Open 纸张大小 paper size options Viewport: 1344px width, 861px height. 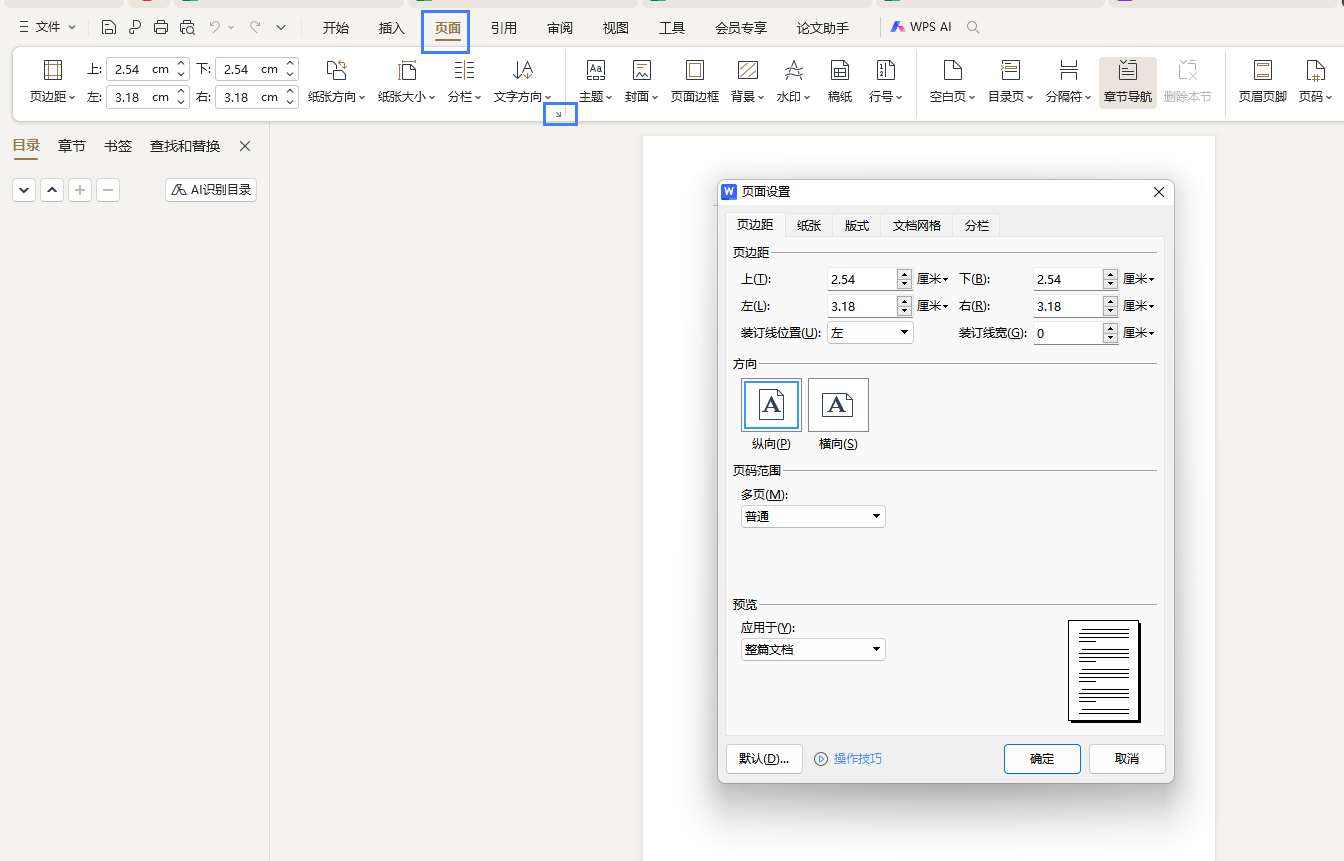407,81
